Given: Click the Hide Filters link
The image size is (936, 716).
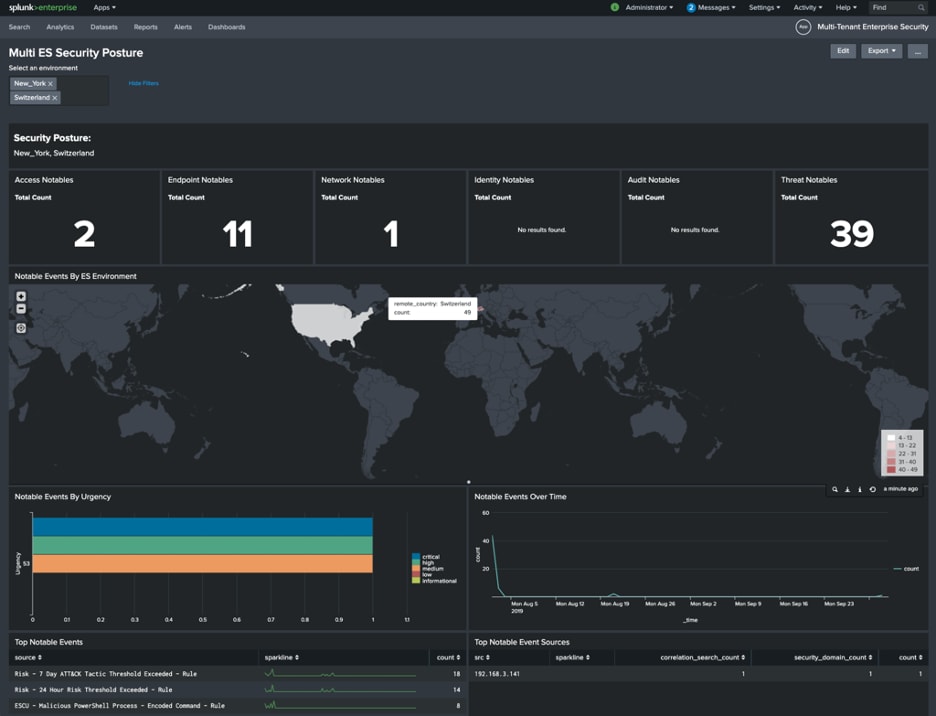Looking at the screenshot, I should (x=143, y=84).
